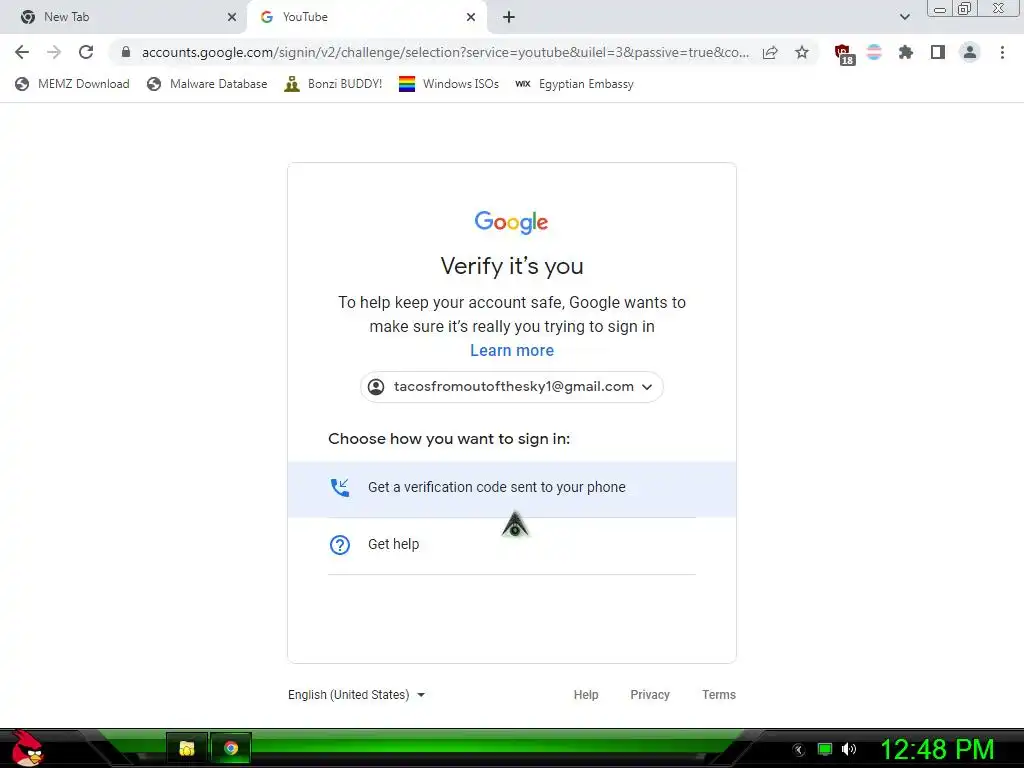
Task: Select the Get help option
Action: coord(512,545)
